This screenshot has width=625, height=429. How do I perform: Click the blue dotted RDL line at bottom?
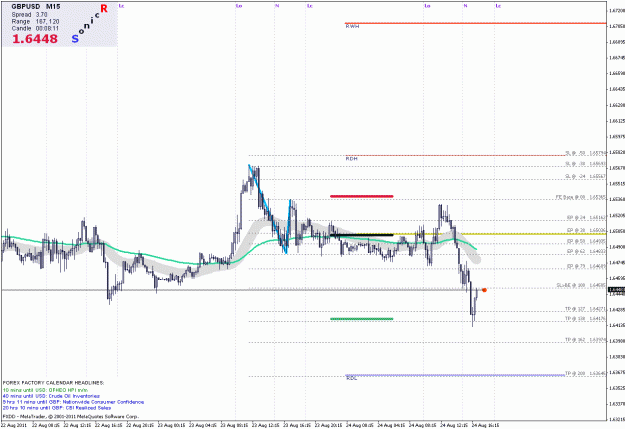[454, 375]
